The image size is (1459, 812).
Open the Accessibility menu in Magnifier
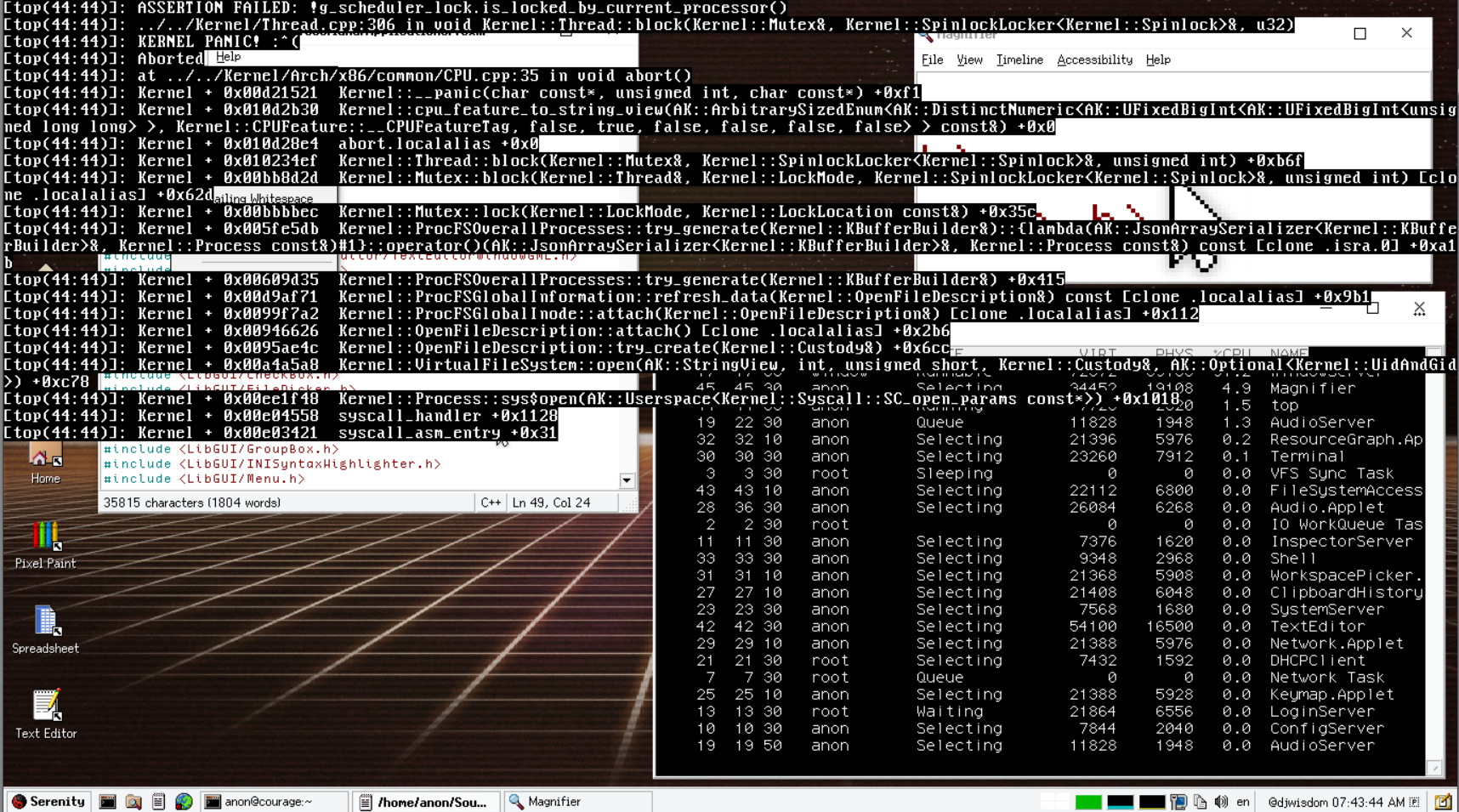point(1093,60)
